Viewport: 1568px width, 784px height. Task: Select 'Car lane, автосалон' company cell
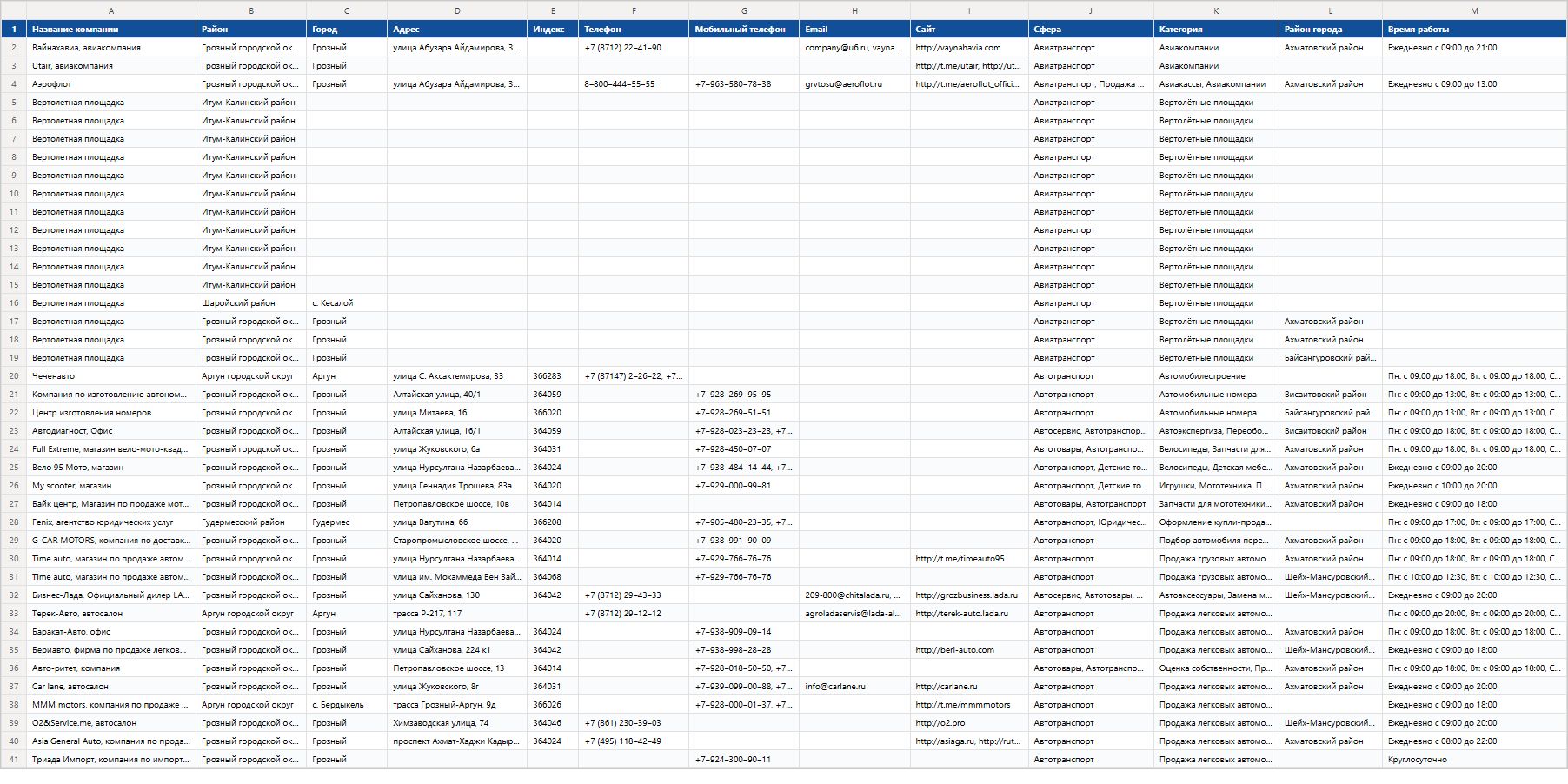[111, 687]
